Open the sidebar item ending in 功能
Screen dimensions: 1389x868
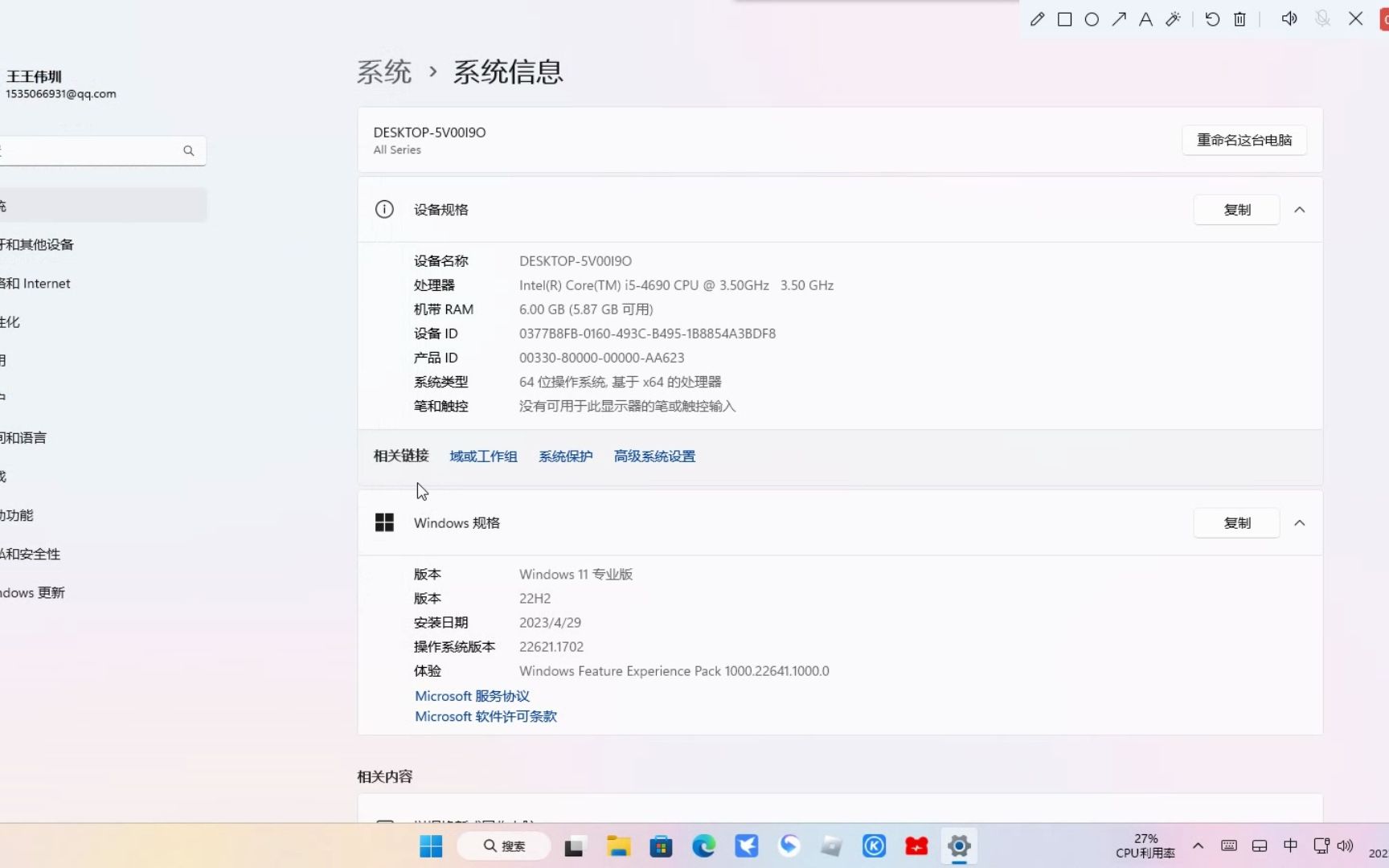(17, 515)
